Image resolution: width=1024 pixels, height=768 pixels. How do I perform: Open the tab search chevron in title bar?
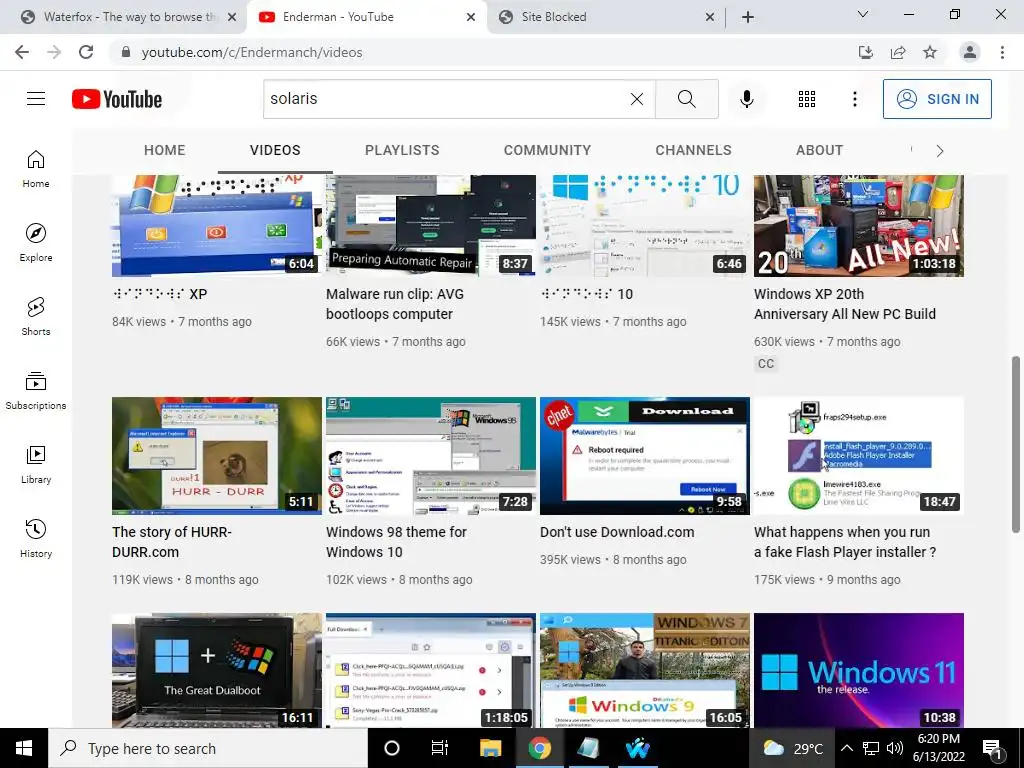[x=863, y=14]
